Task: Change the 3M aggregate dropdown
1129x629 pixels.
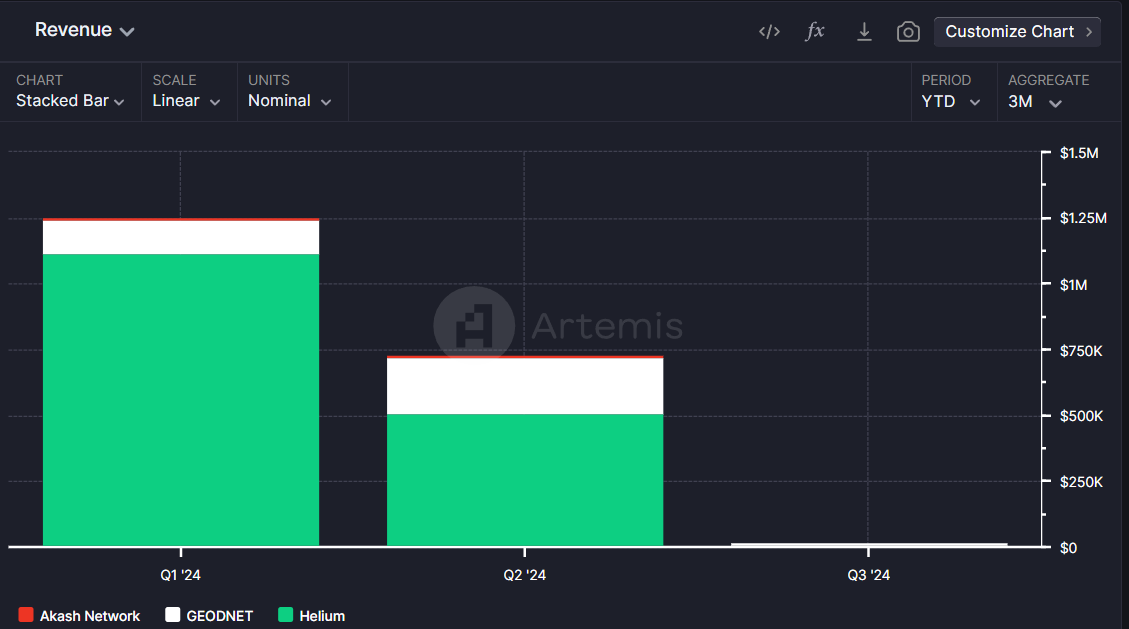Action: 1035,101
